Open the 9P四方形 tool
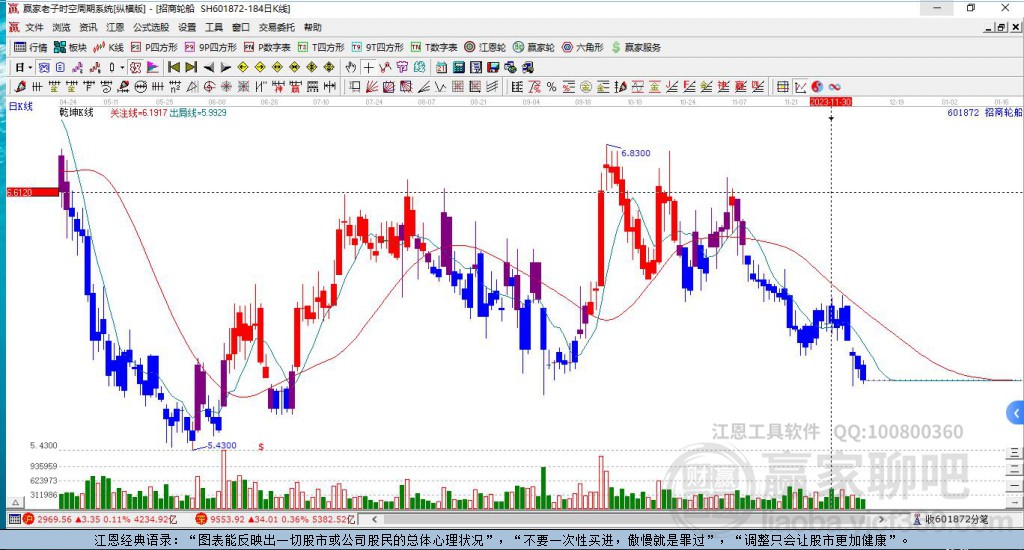Screen dimensions: 1024x550 click(210, 47)
